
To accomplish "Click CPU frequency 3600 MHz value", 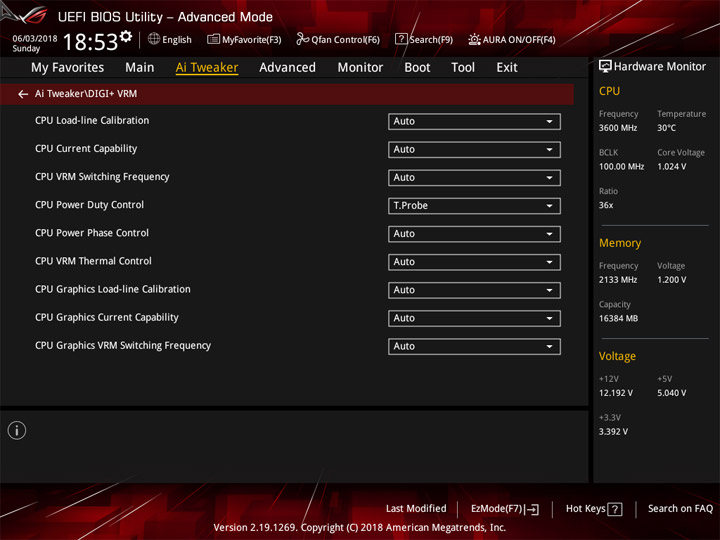I will [618, 128].
